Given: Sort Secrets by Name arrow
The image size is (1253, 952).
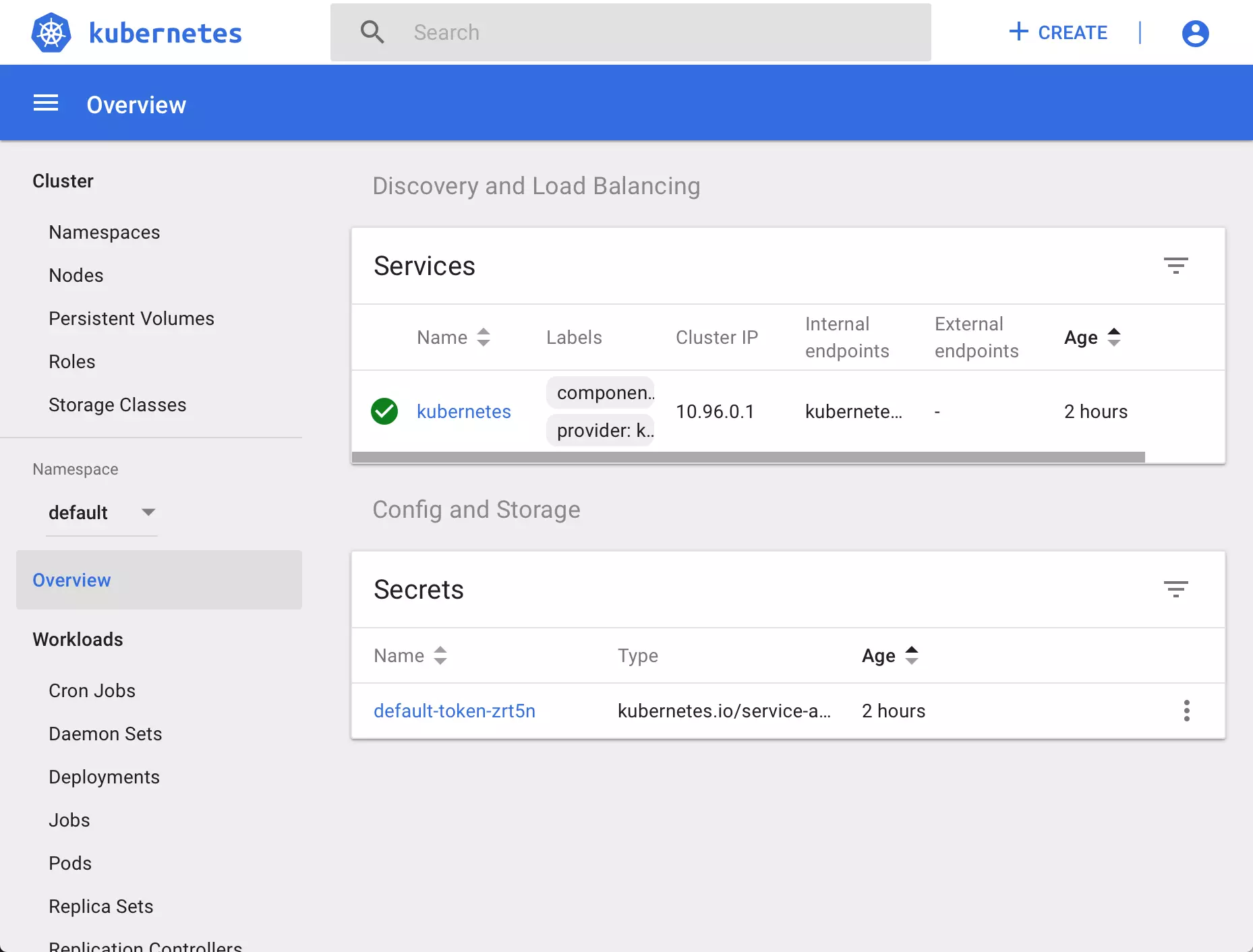Looking at the screenshot, I should tap(440, 655).
